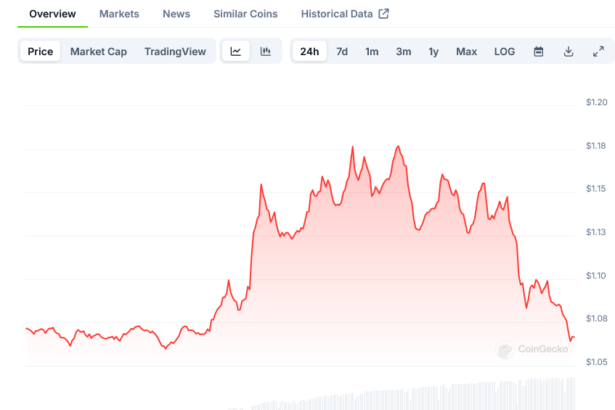Viewport: 615px width, 410px height.
Task: Set the chart range to 7d
Action: (342, 51)
